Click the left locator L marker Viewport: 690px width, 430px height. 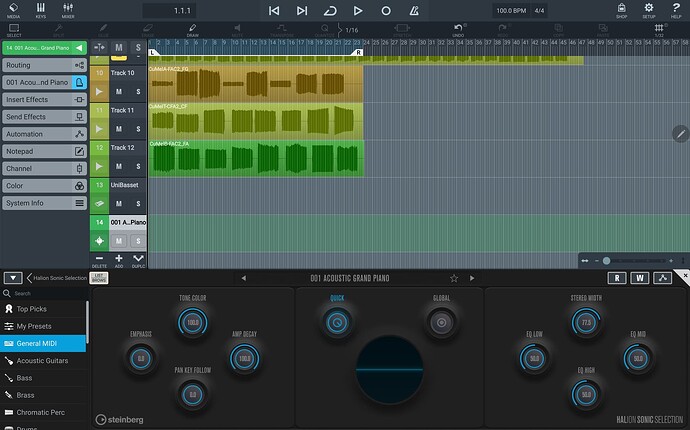click(153, 52)
